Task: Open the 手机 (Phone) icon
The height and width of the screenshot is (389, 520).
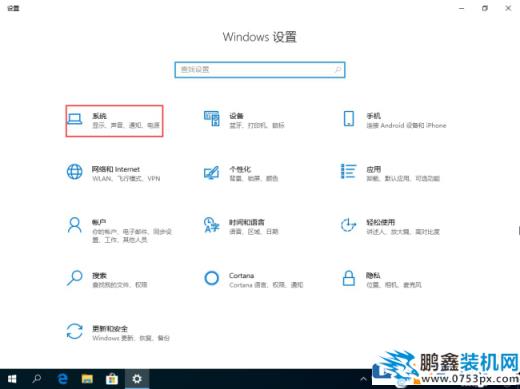Action: [349, 119]
